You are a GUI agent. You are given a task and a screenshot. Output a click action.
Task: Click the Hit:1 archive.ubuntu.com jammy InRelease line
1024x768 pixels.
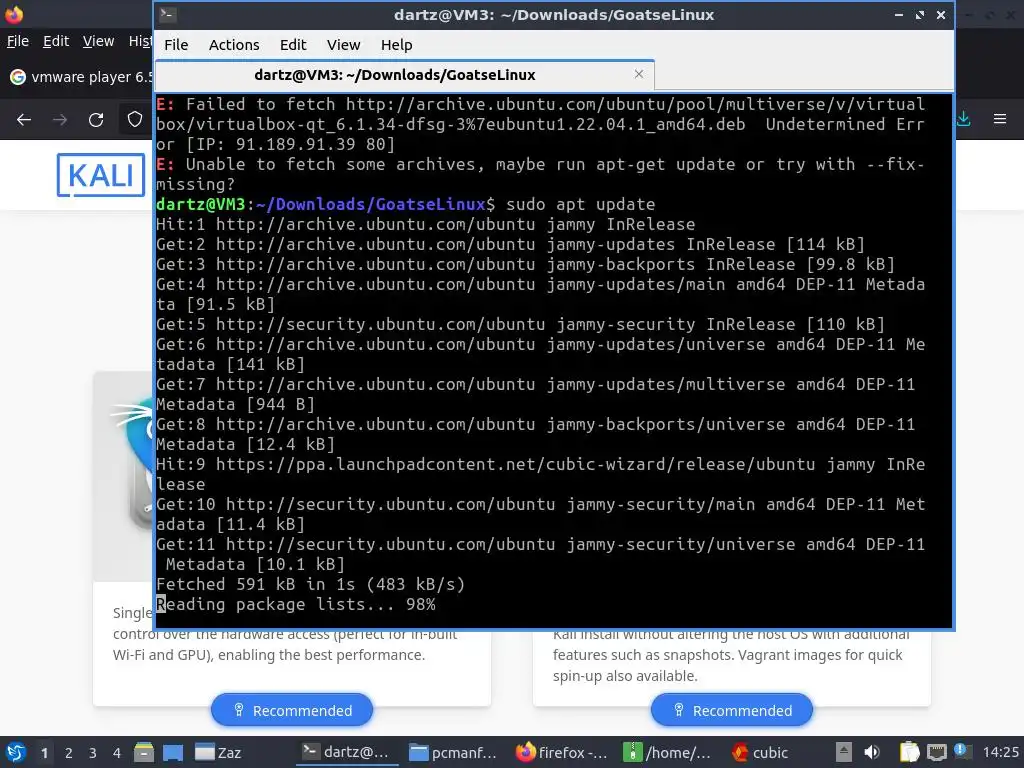pyautogui.click(x=426, y=224)
